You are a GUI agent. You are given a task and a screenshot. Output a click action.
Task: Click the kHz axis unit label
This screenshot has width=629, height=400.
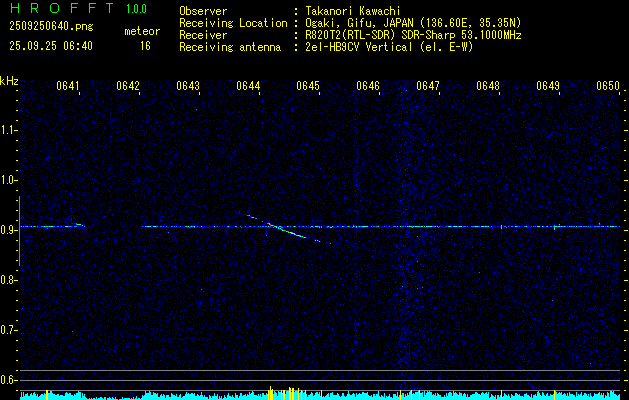point(9,81)
